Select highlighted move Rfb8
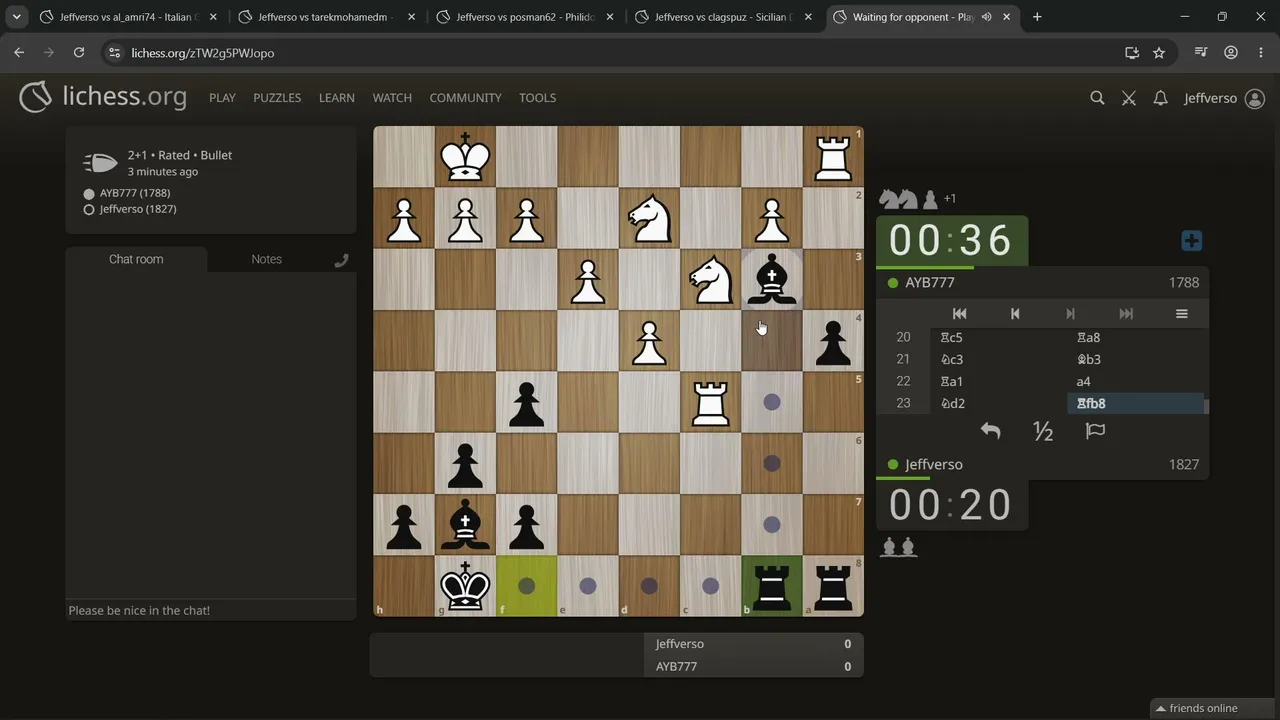The image size is (1280, 720). click(x=1136, y=403)
